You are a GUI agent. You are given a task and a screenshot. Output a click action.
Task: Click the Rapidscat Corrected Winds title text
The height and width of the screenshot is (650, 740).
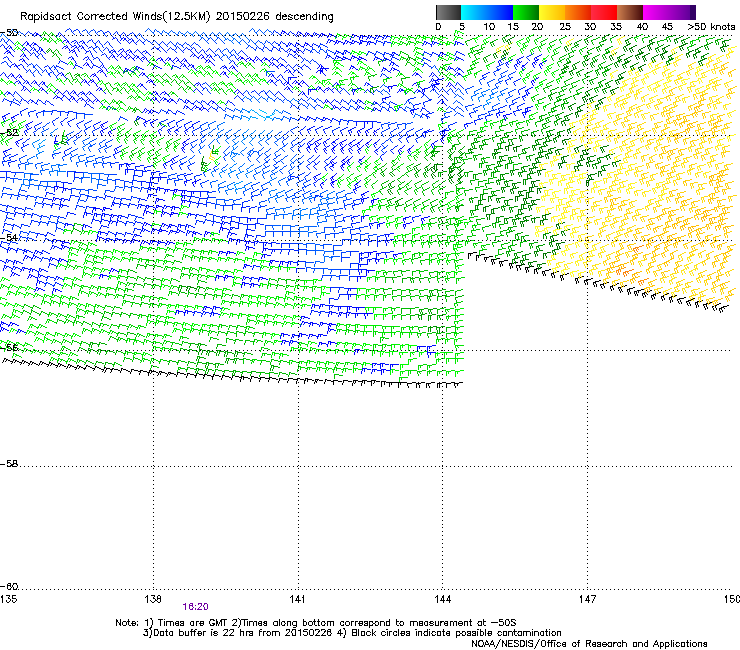pyautogui.click(x=177, y=17)
